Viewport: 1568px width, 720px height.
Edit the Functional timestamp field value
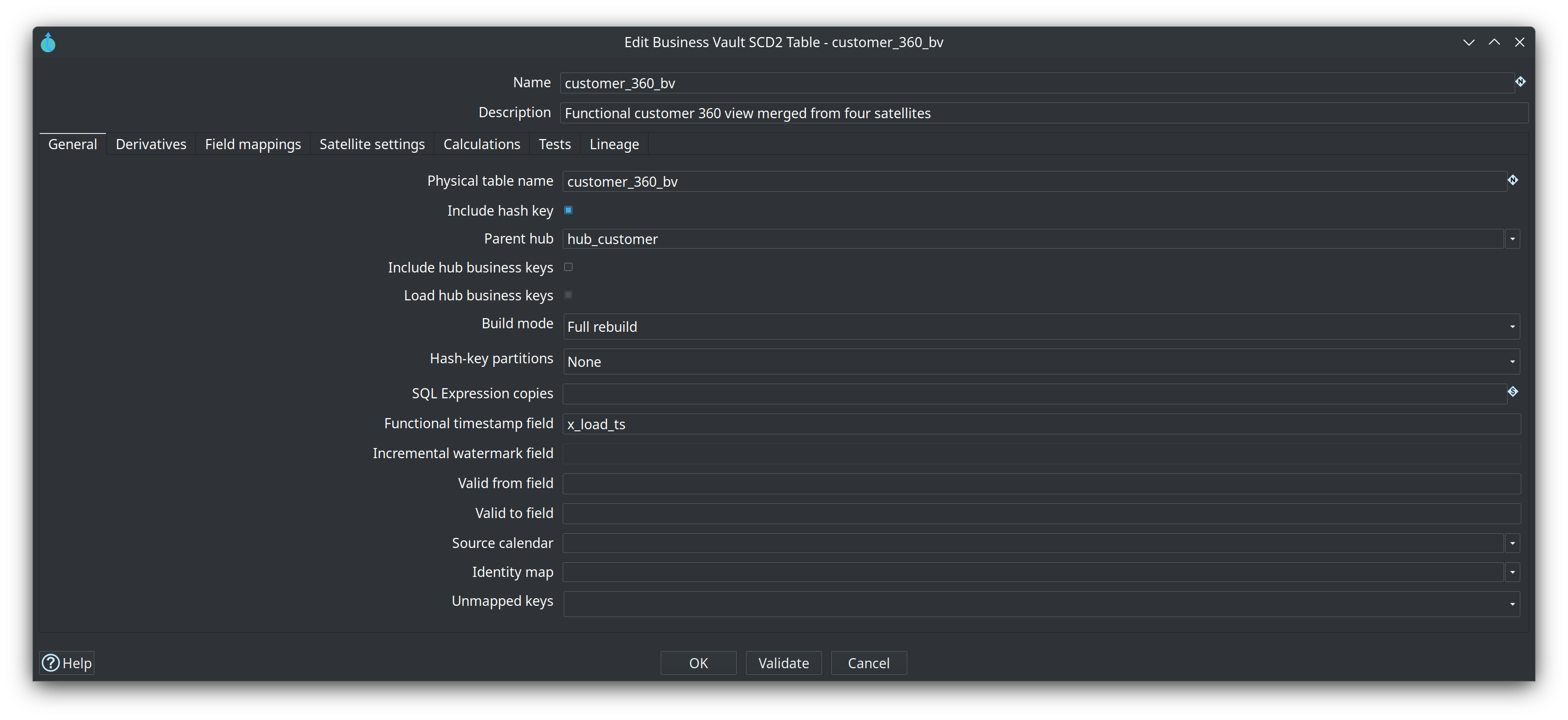pos(1041,424)
